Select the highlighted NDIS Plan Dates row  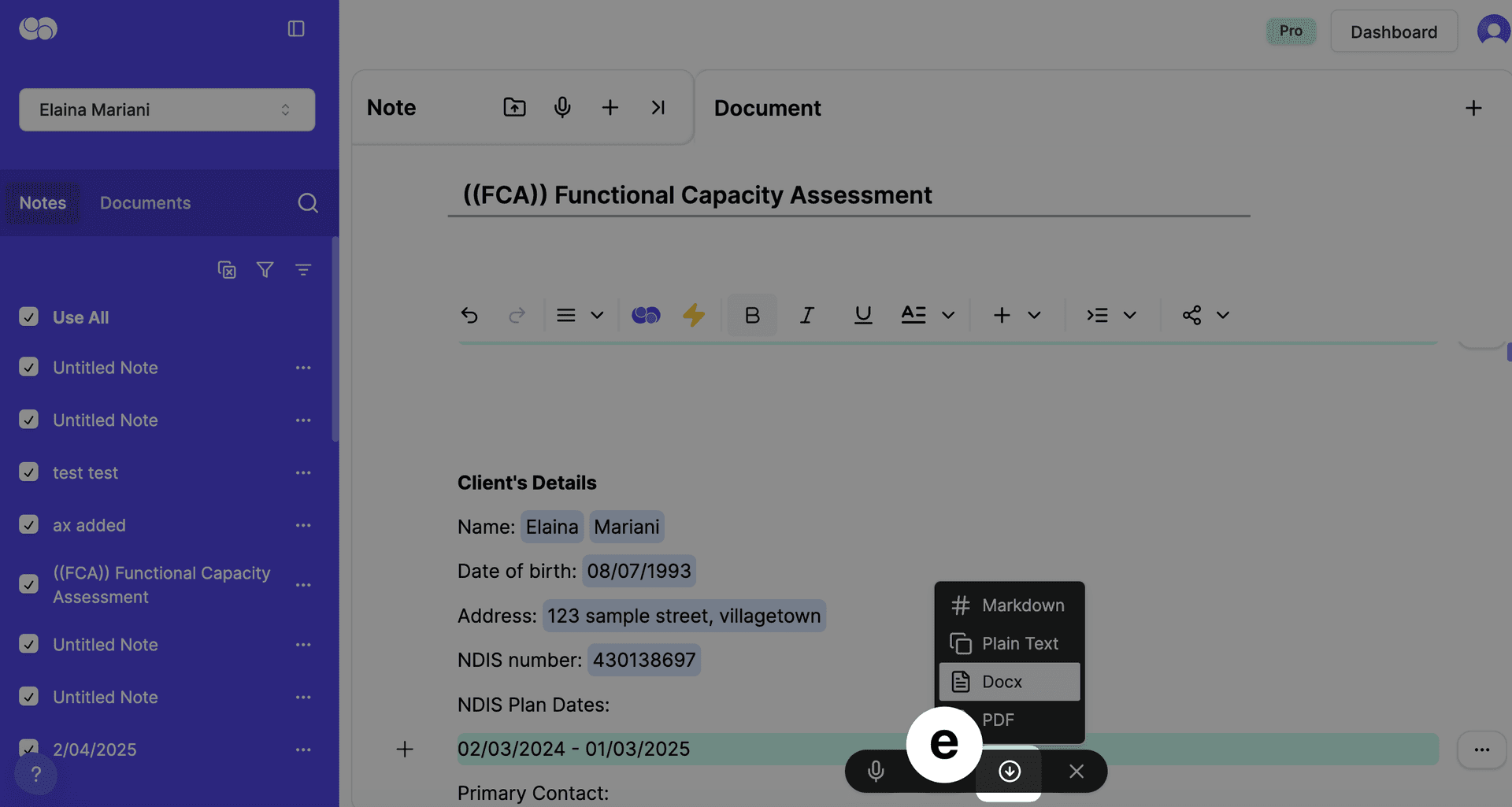[x=574, y=749]
